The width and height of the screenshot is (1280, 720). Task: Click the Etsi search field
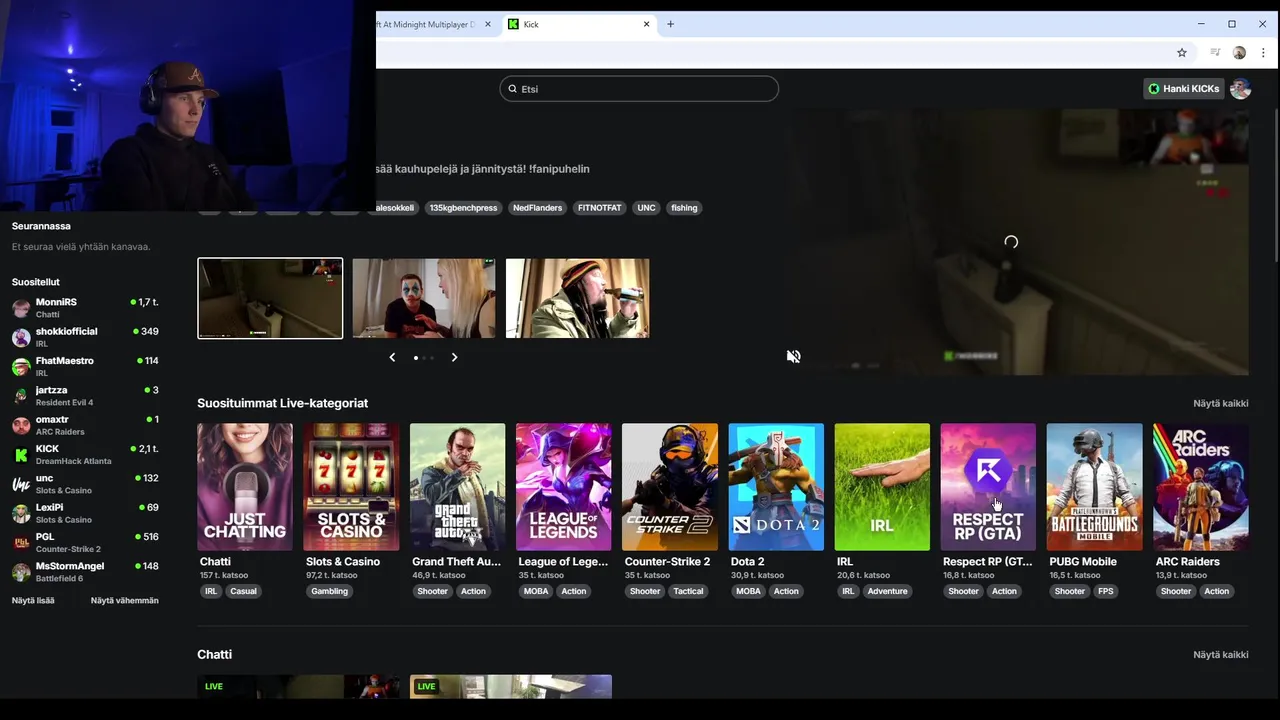point(639,89)
